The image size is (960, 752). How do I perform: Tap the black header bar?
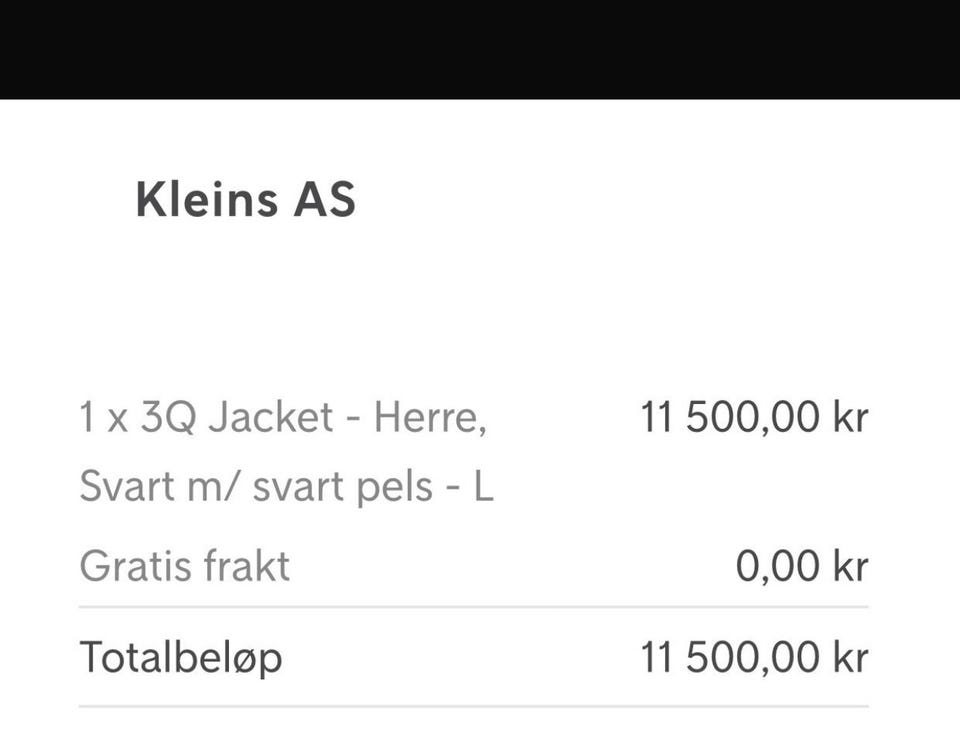(x=480, y=49)
